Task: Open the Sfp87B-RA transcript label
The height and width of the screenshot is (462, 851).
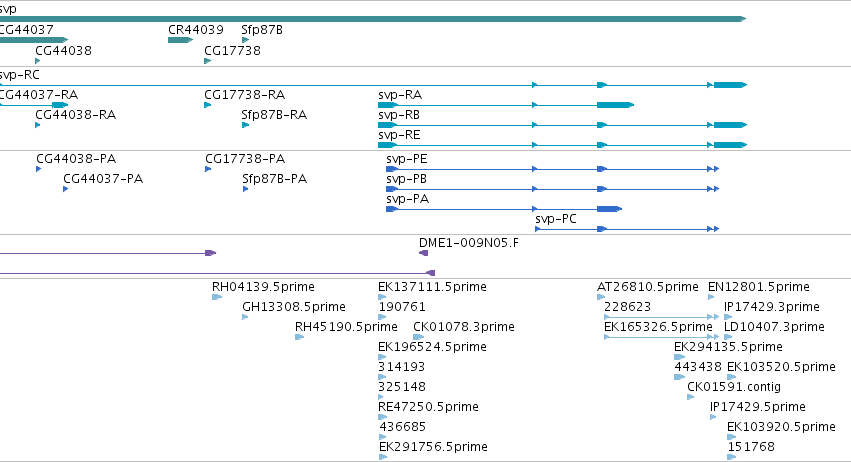Action: coord(274,115)
